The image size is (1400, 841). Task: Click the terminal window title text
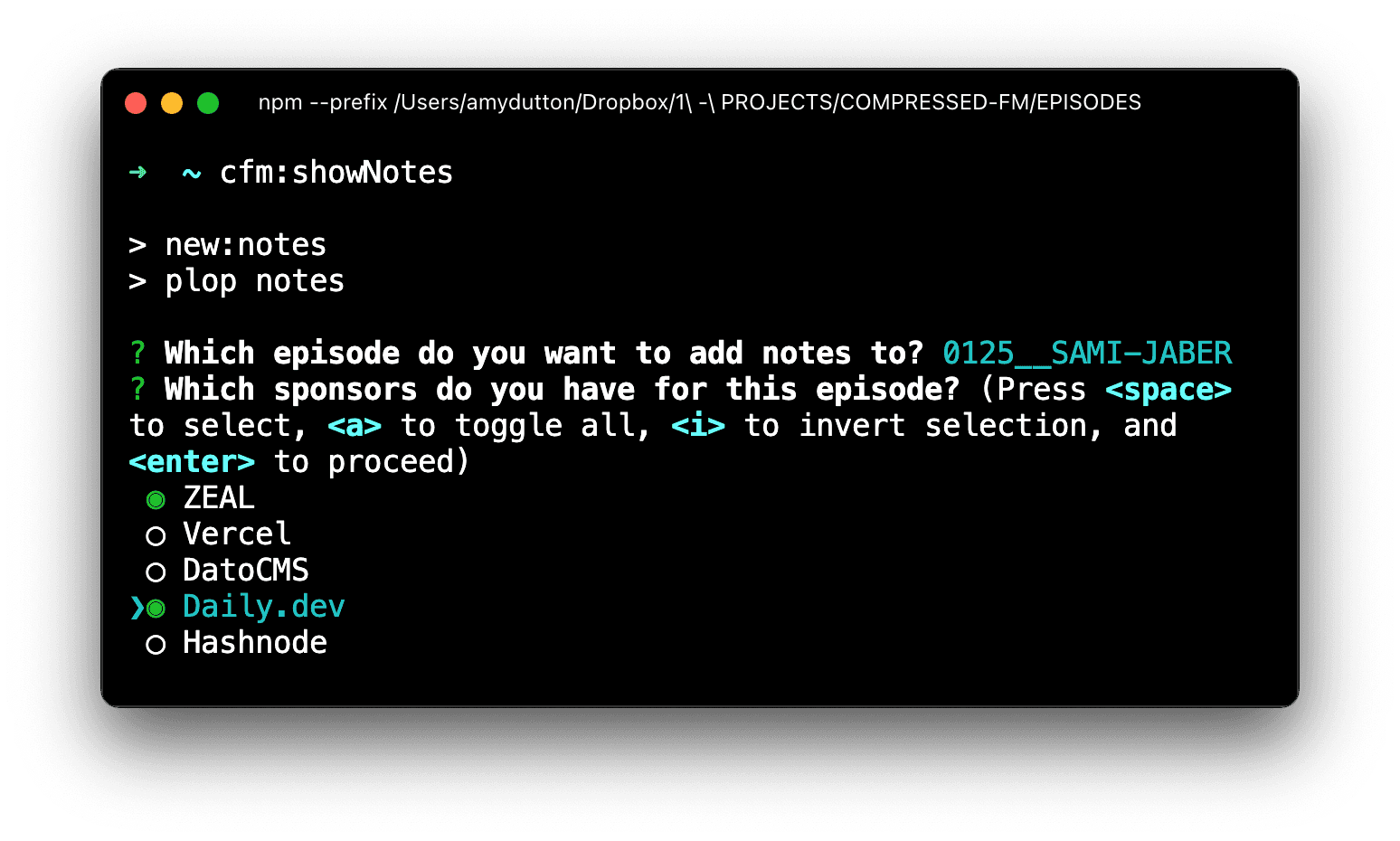click(x=700, y=102)
